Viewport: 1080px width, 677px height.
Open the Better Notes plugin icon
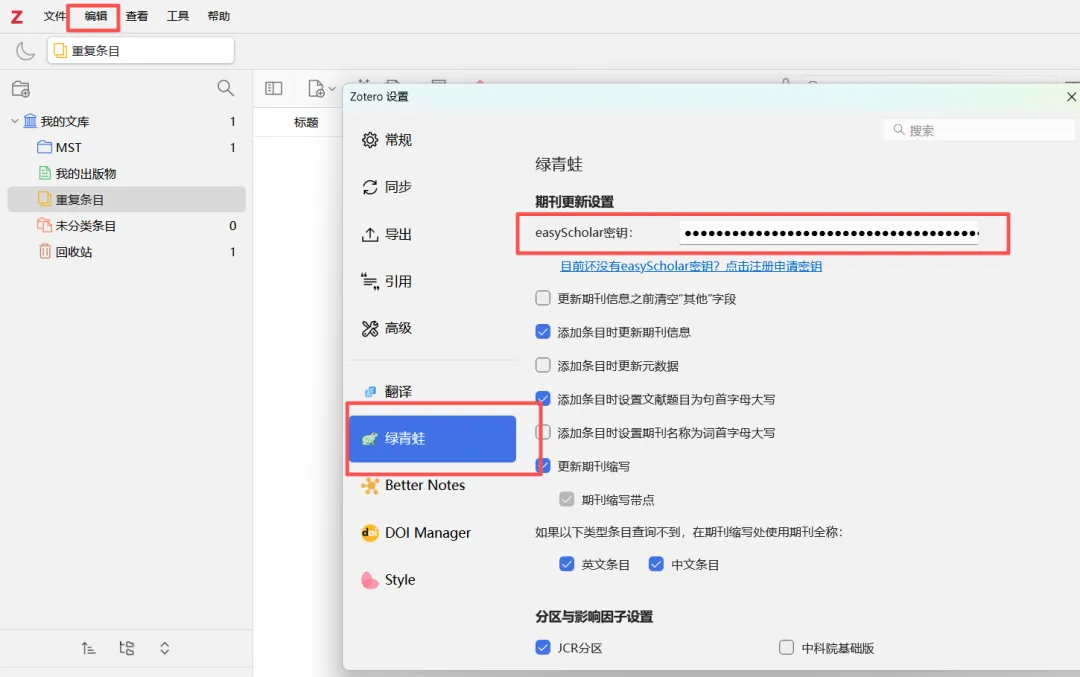click(x=370, y=486)
